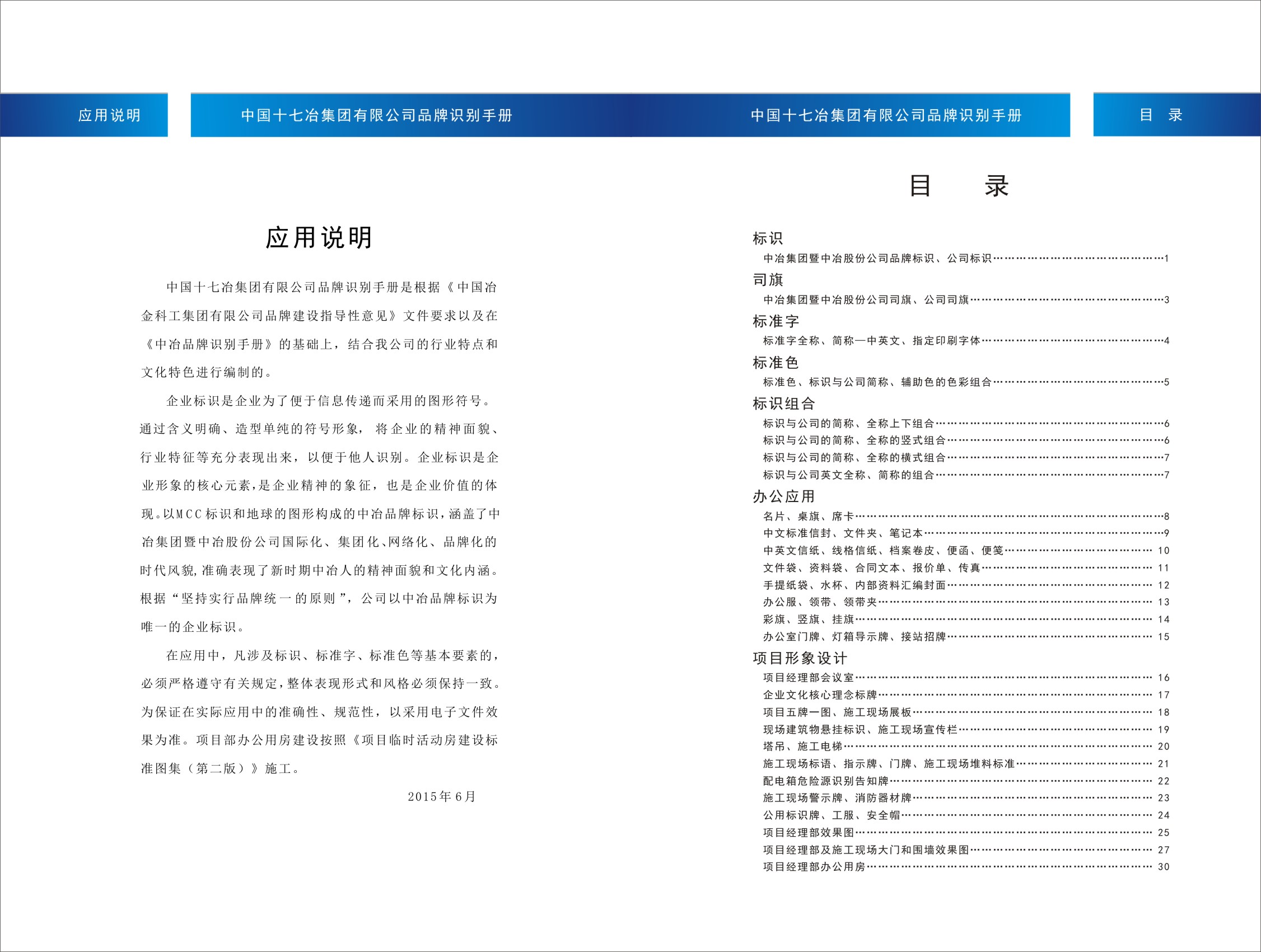Screen dimensions: 1261x952
Task: Open entry 办公室门牌、灯箱导示牌、接站招牌
Action: click(x=966, y=637)
